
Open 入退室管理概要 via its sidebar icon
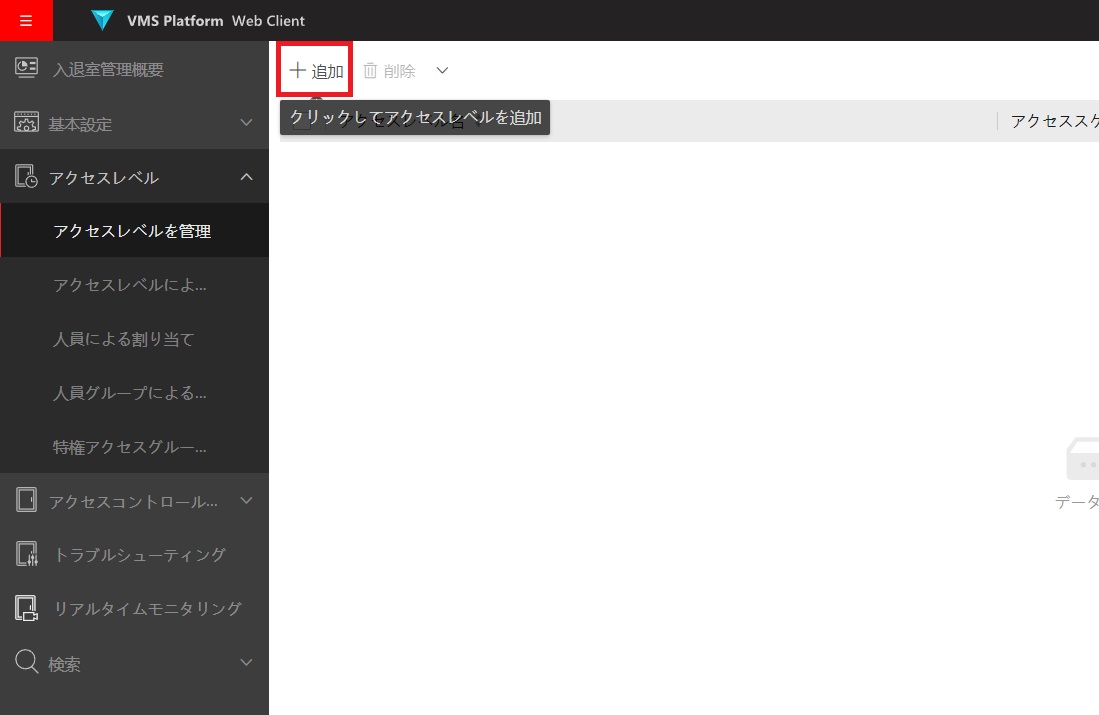point(26,68)
